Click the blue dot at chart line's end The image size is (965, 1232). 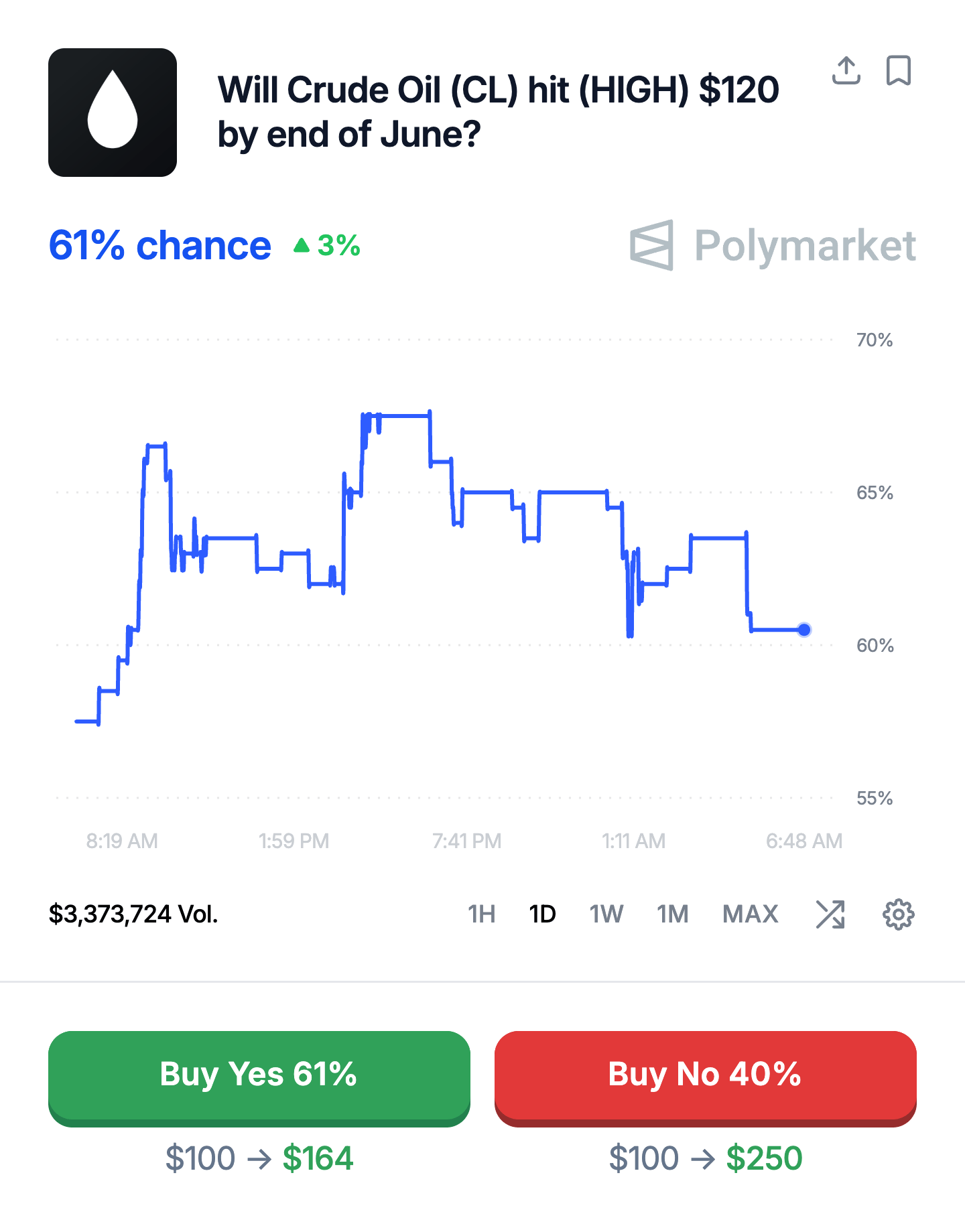[804, 630]
